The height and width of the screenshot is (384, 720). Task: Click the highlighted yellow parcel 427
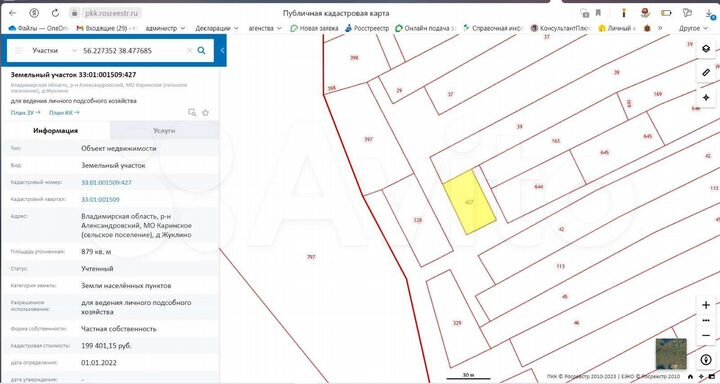(x=469, y=202)
